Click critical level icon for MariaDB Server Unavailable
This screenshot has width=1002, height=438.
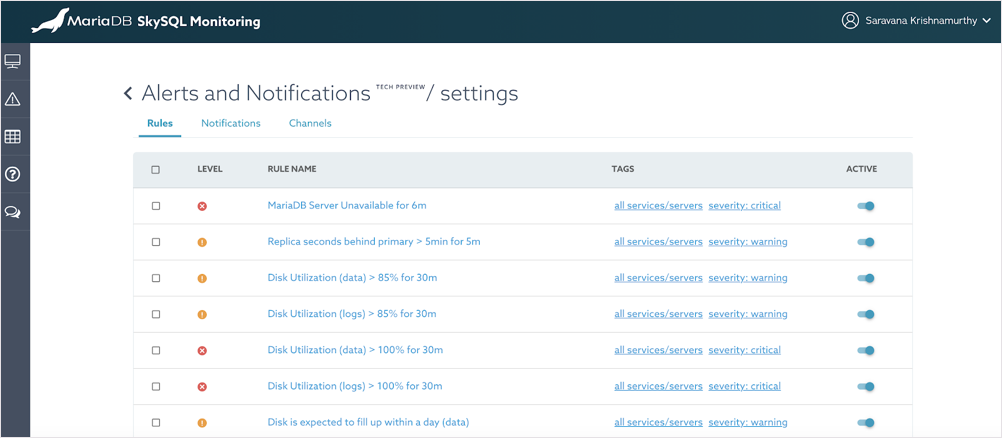(x=202, y=206)
